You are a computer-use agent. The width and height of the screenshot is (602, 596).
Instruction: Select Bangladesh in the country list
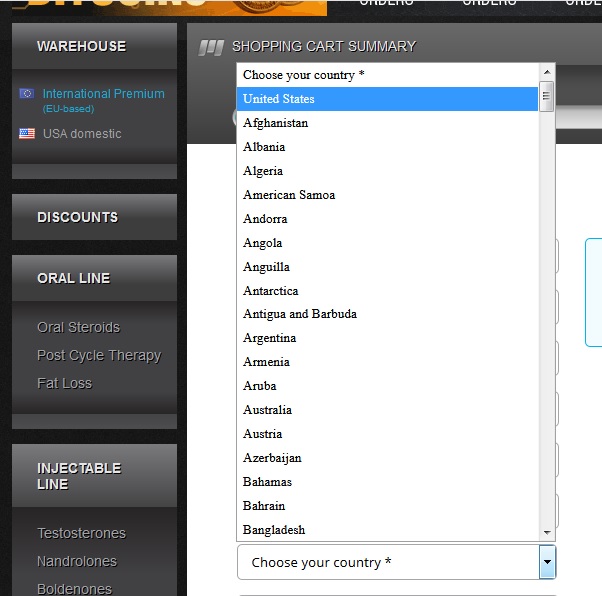[274, 530]
